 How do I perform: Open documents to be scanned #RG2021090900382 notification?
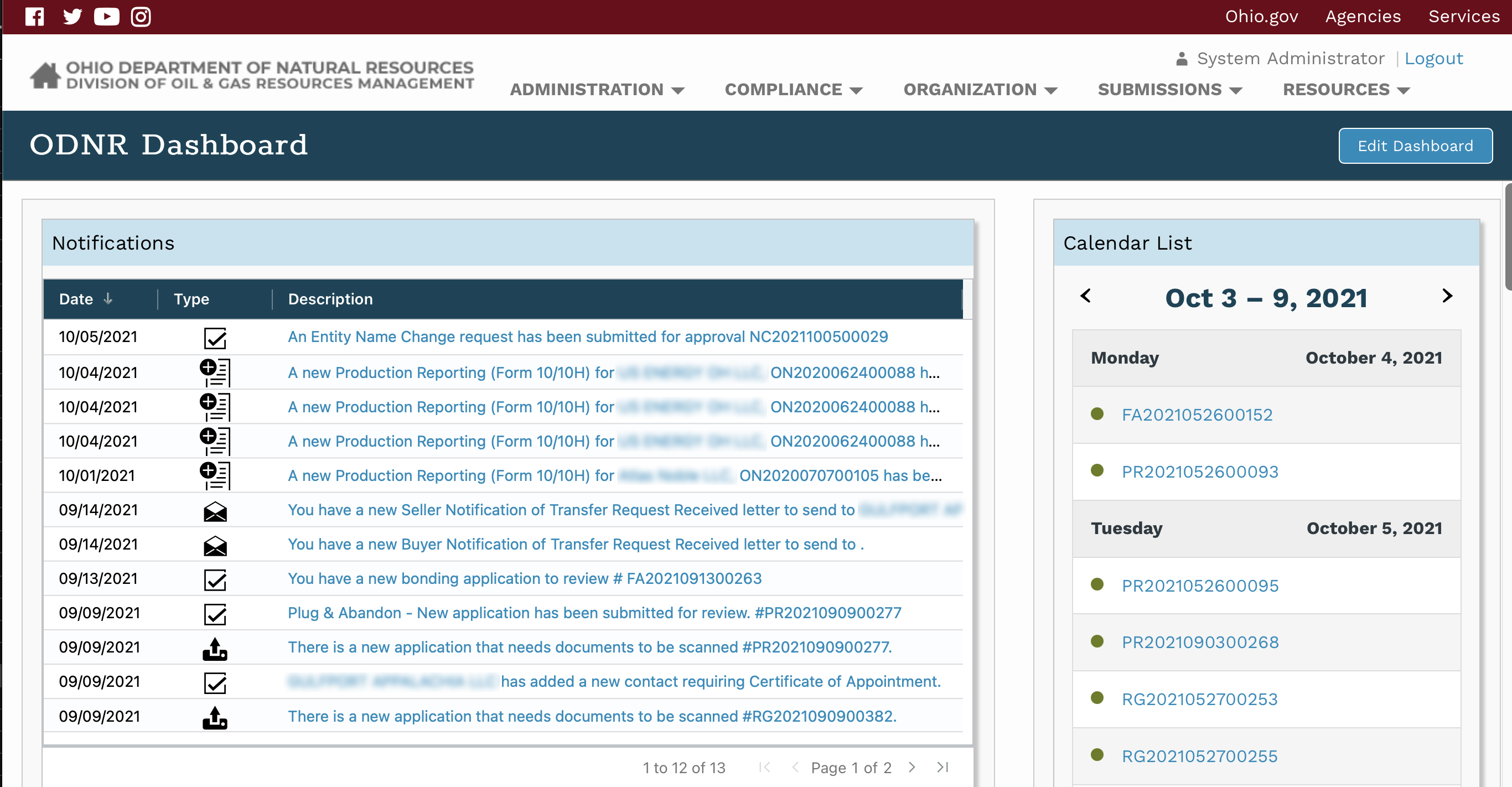tap(592, 716)
